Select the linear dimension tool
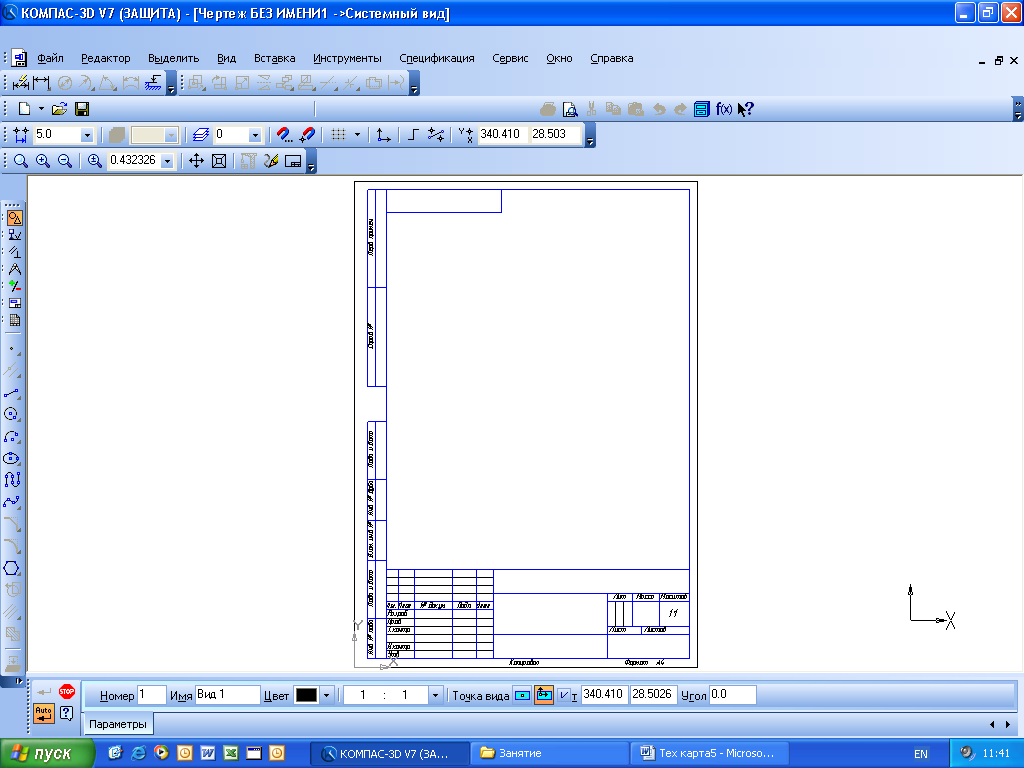 [x=42, y=83]
